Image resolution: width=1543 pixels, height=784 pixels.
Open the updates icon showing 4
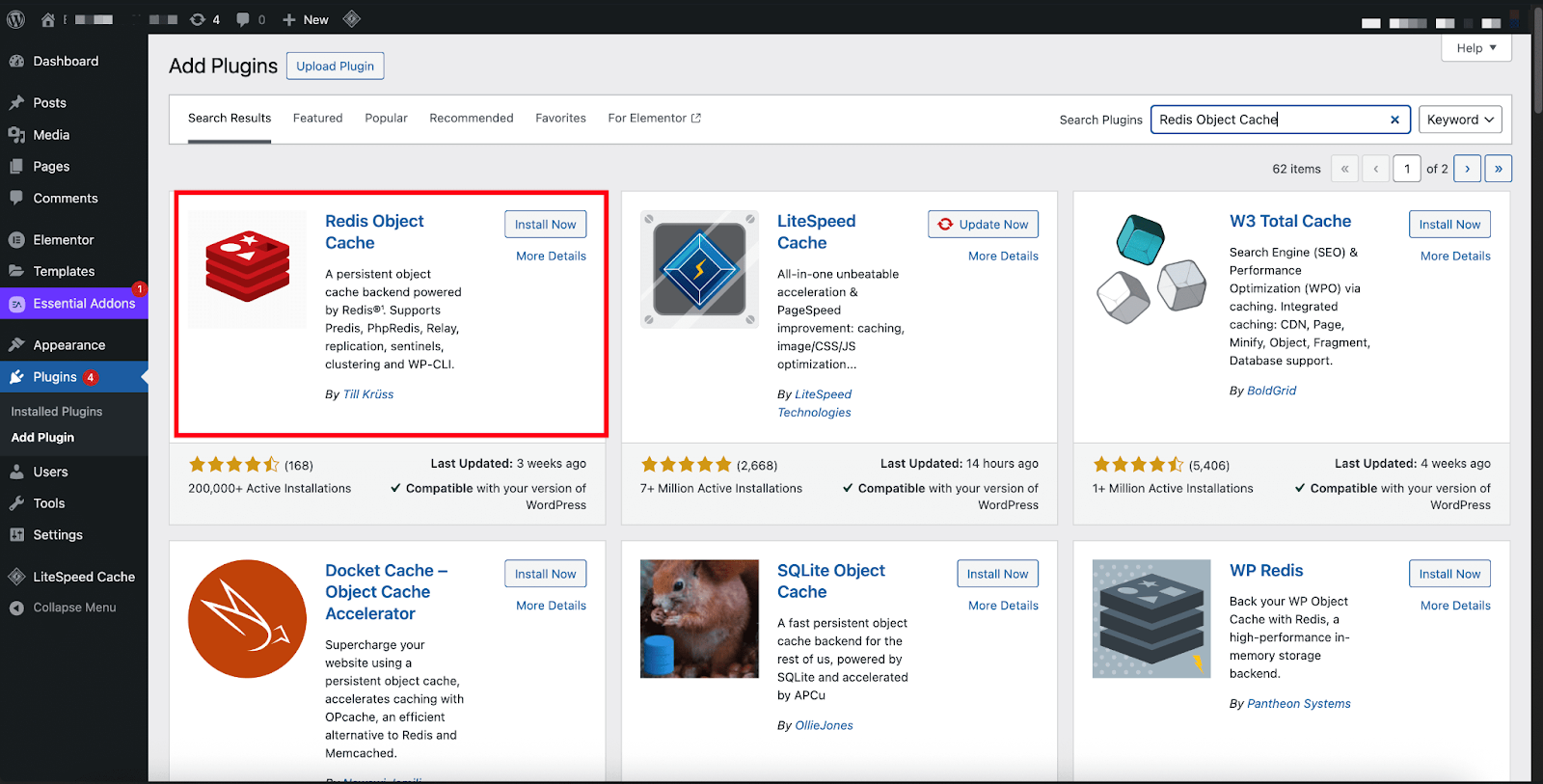204,19
